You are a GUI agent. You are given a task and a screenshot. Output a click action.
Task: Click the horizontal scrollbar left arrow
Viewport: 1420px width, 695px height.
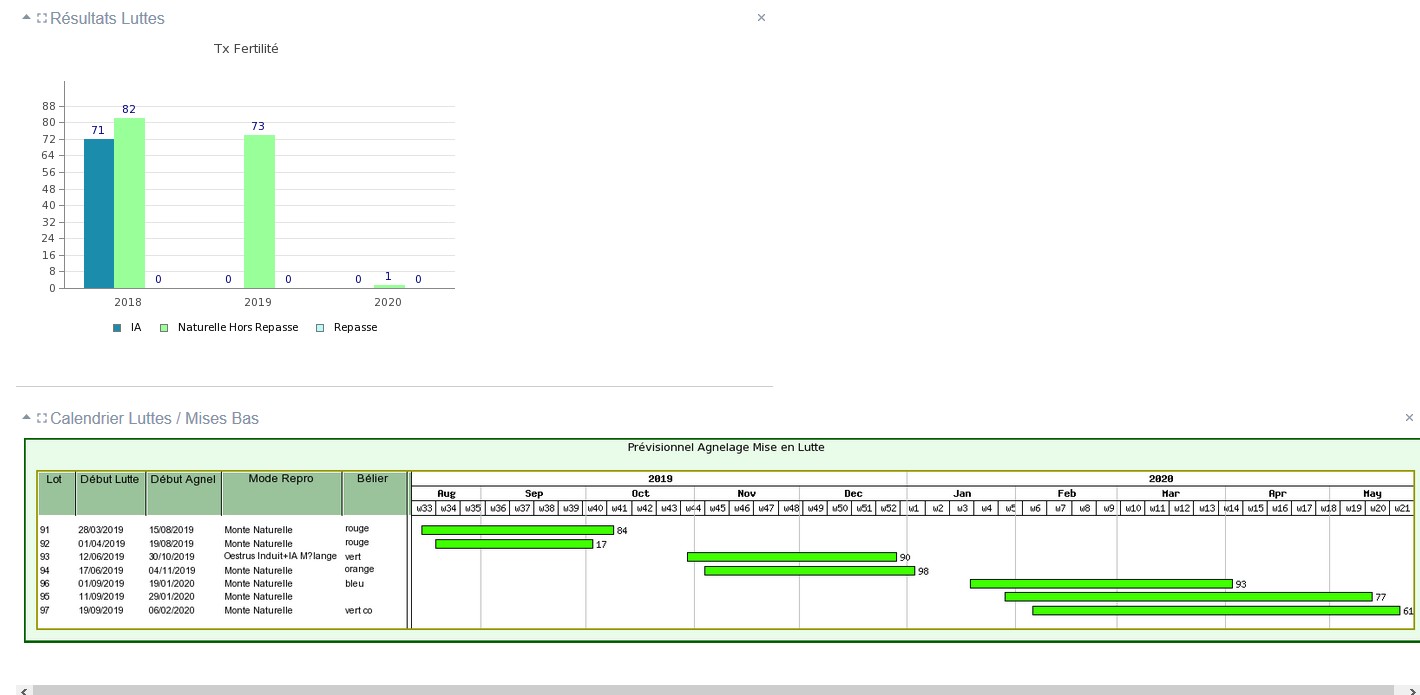click(x=25, y=690)
